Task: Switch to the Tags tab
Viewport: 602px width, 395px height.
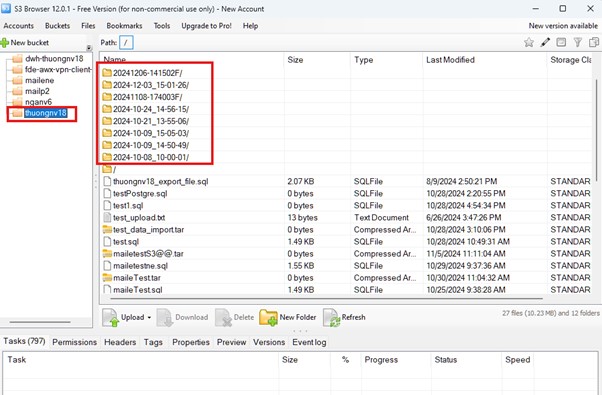Action: [x=153, y=342]
